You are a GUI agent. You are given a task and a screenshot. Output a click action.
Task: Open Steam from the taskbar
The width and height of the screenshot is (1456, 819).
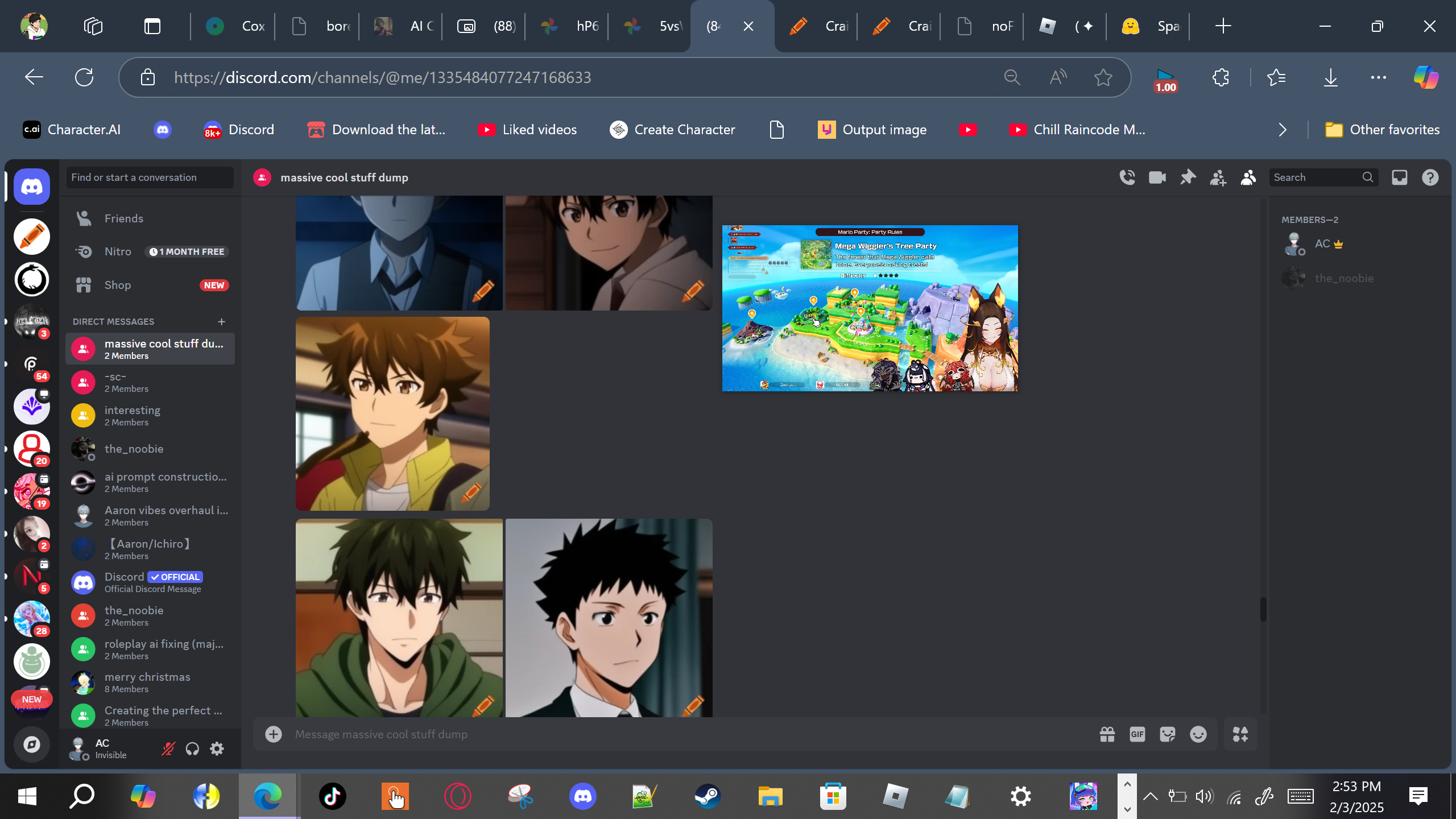(x=708, y=796)
